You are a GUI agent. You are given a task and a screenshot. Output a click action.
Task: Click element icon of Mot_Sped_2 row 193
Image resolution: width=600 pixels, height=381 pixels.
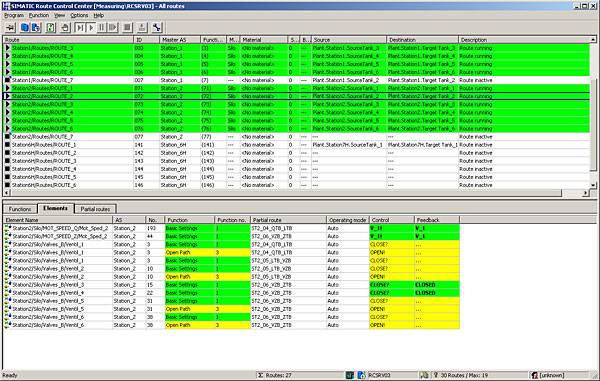click(x=8, y=228)
